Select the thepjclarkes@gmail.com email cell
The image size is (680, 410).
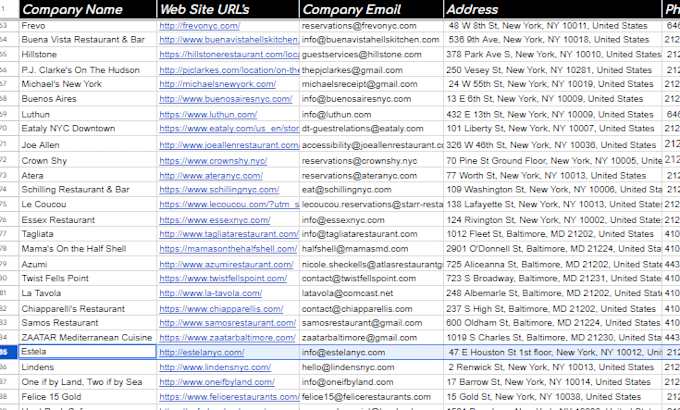tap(371, 70)
